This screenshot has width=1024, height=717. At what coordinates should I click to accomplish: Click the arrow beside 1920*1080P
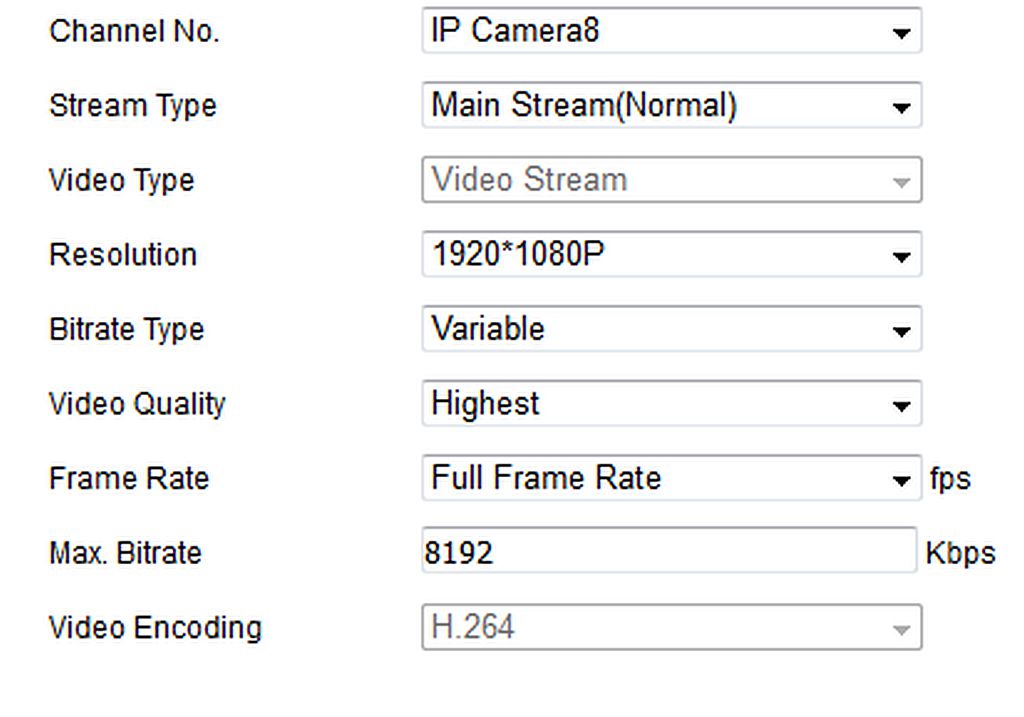(901, 257)
